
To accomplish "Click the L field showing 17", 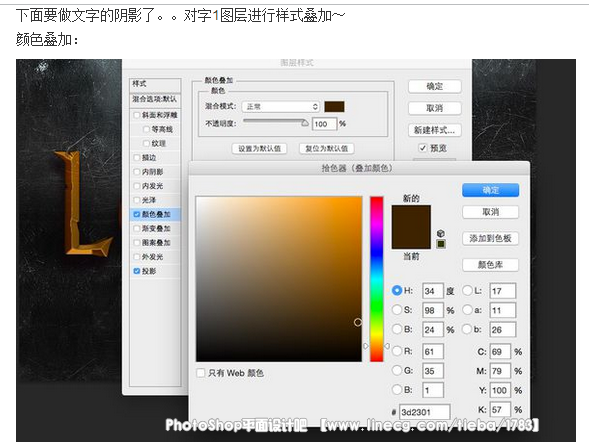I will [503, 291].
